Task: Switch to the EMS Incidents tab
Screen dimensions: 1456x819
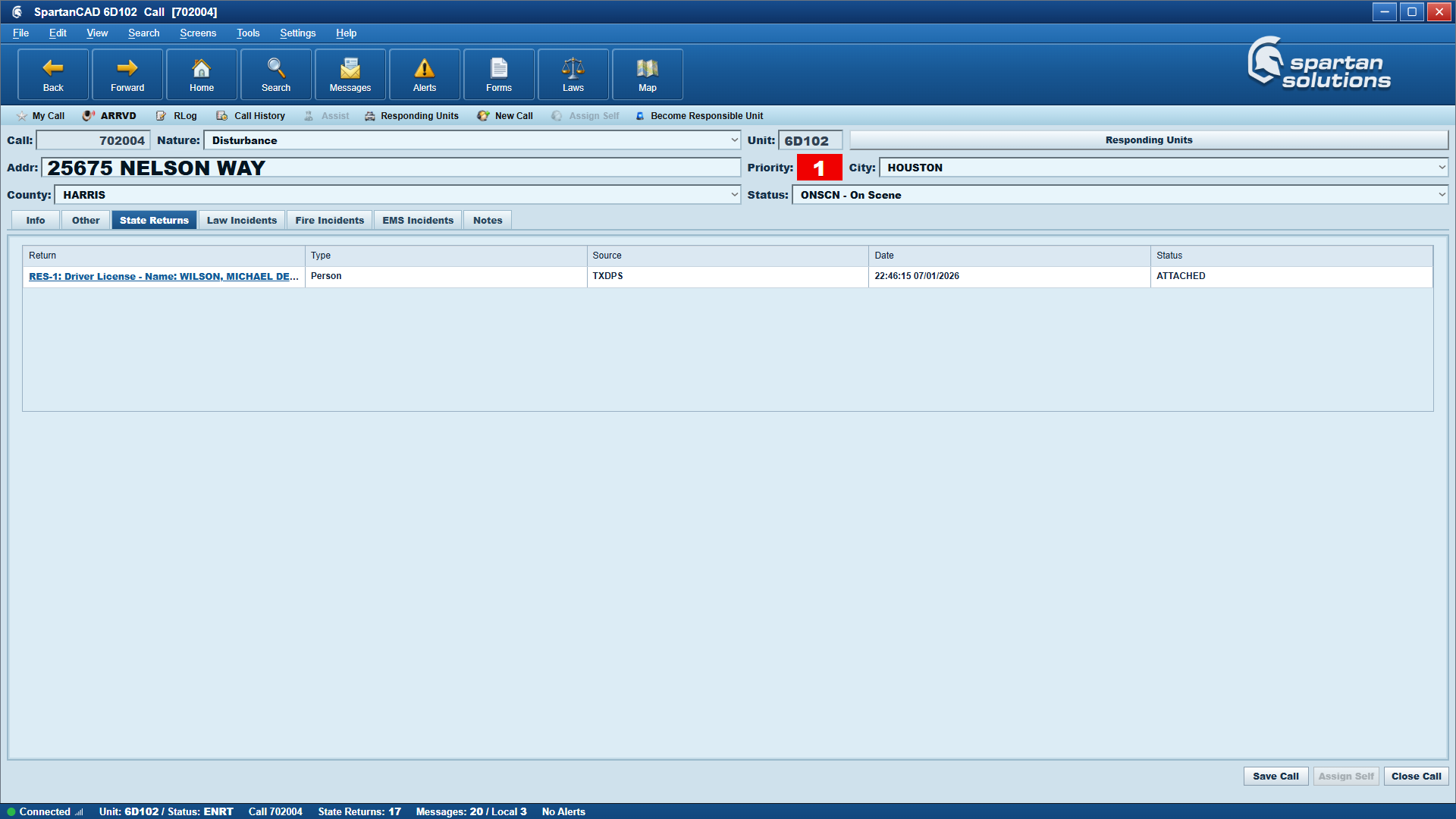Action: (418, 220)
